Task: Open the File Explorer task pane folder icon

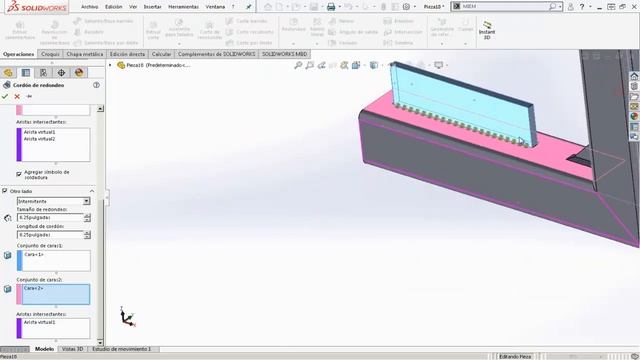Action: pyautogui.click(x=634, y=96)
